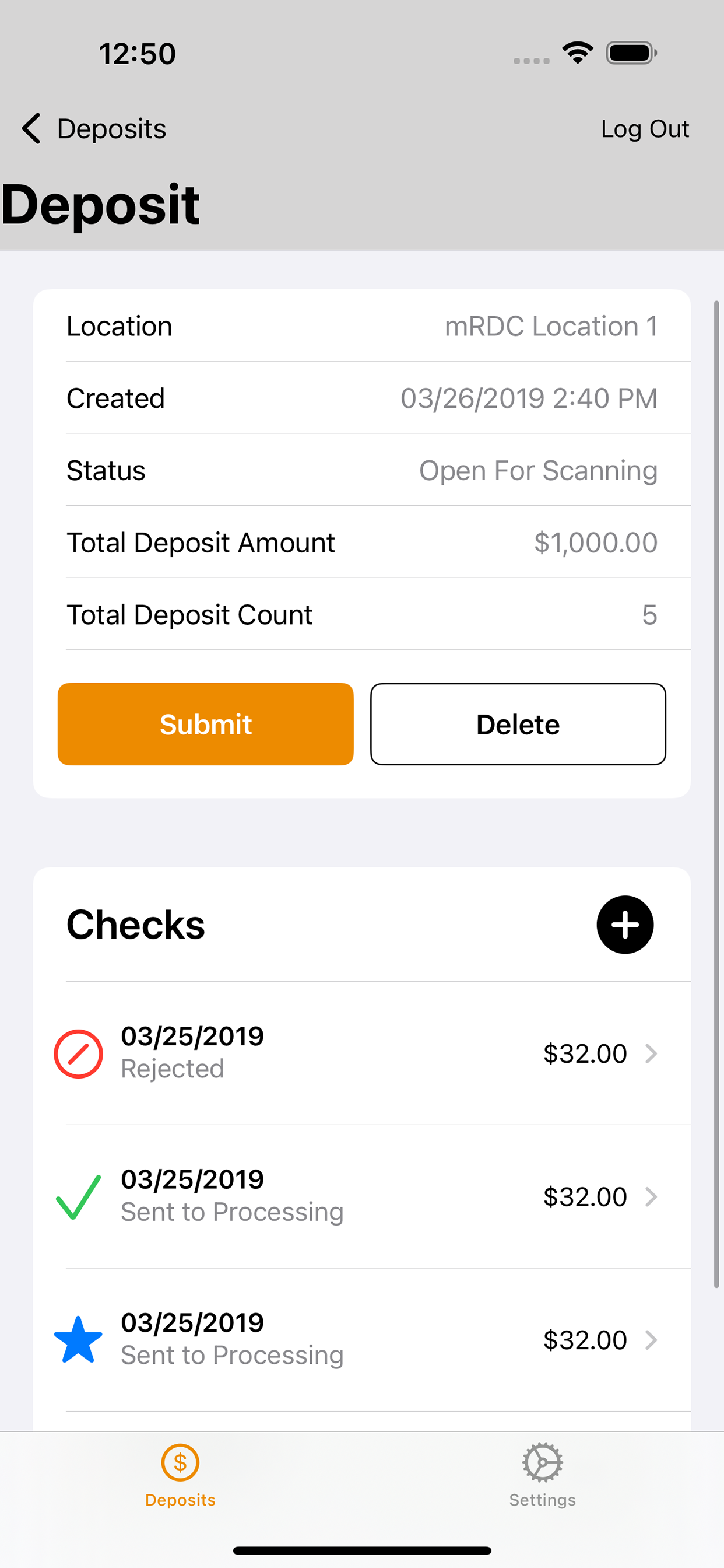Open the Settings gear icon
This screenshot has width=724, height=1568.
click(542, 1462)
